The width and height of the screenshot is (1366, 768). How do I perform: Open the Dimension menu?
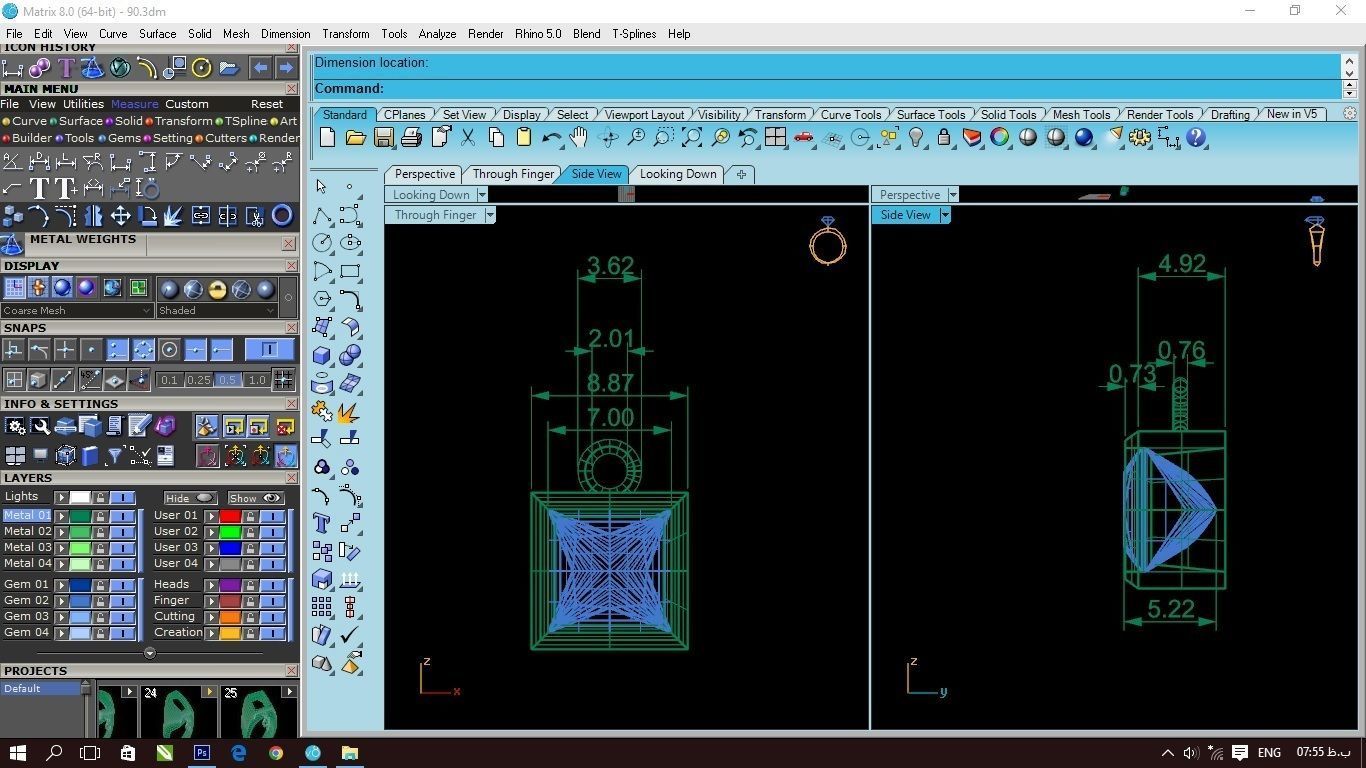click(x=286, y=34)
